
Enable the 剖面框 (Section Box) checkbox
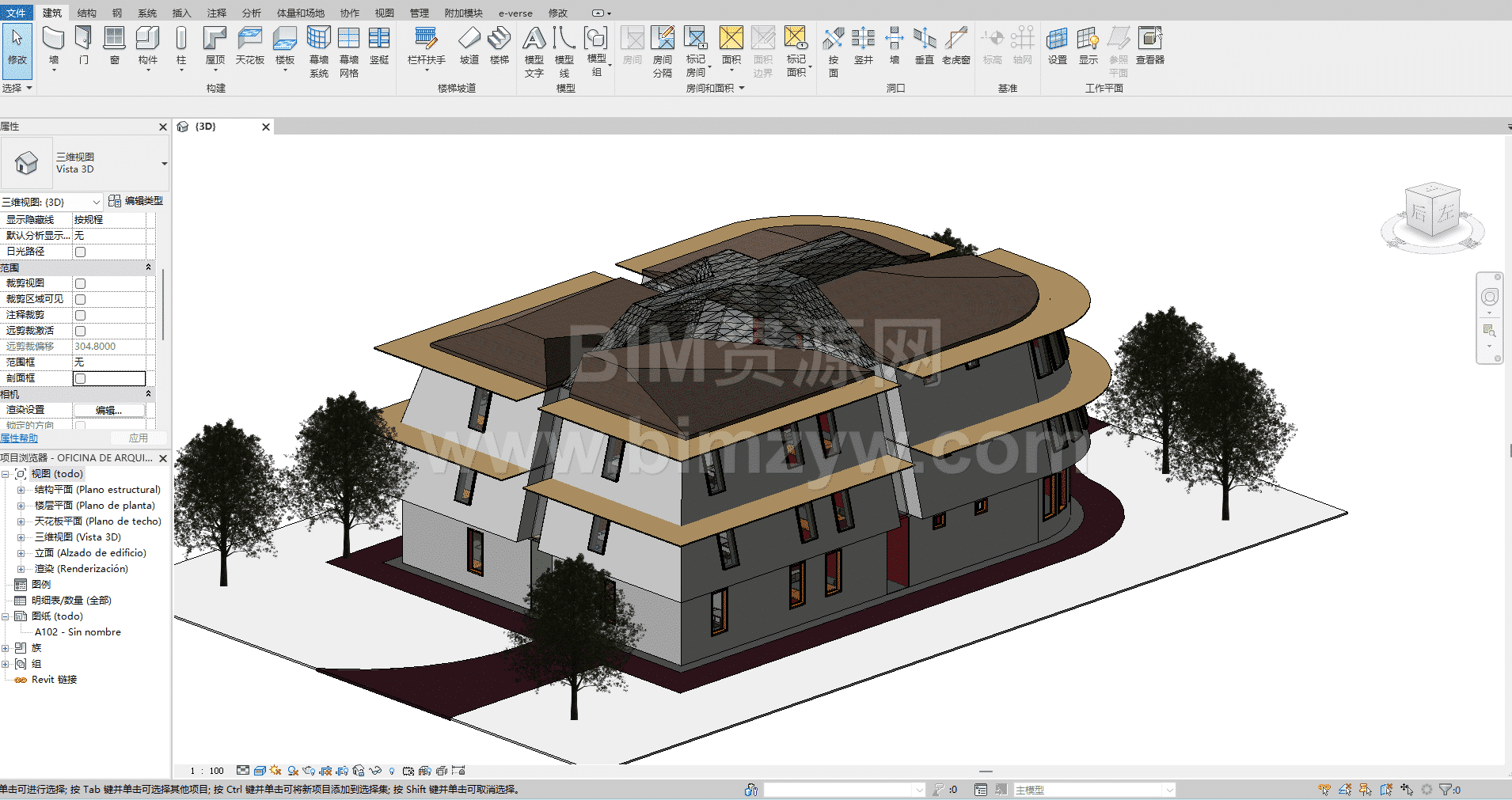[x=80, y=378]
